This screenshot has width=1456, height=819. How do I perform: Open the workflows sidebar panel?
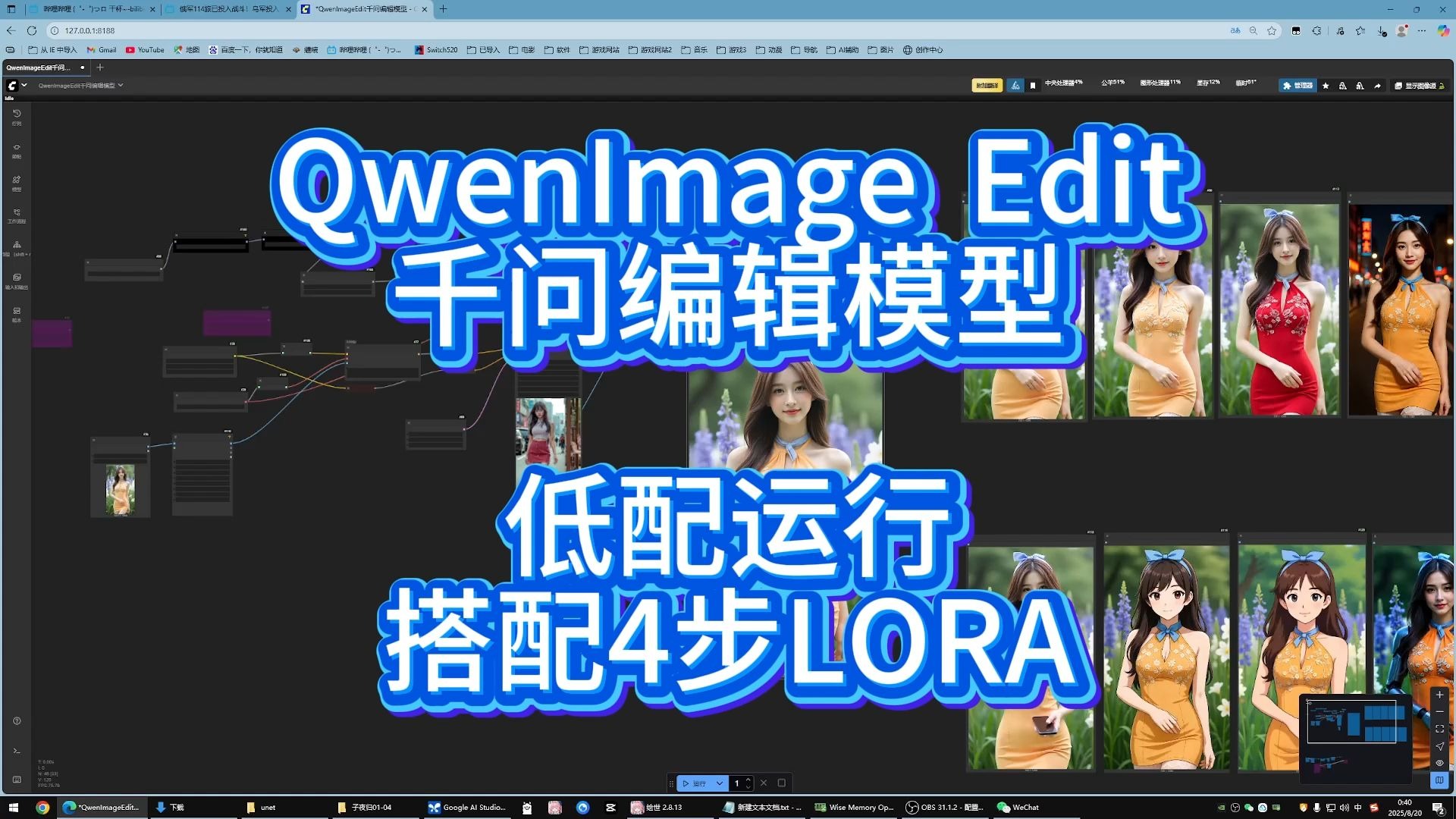click(17, 215)
